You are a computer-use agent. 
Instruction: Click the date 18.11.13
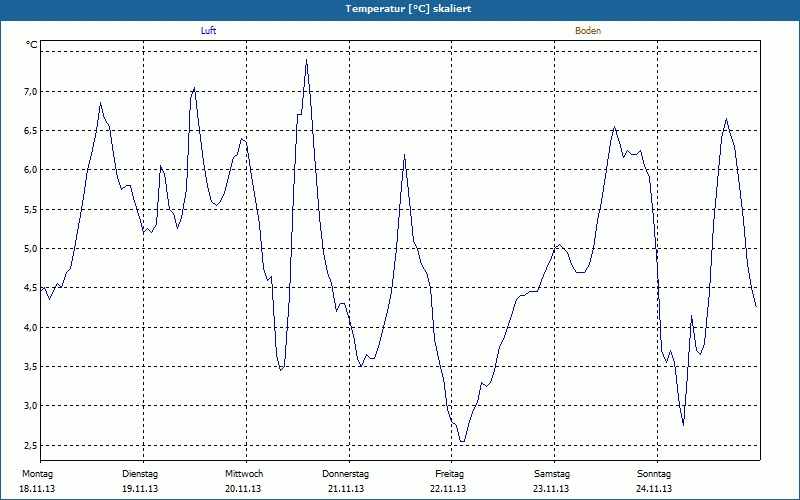[37, 489]
